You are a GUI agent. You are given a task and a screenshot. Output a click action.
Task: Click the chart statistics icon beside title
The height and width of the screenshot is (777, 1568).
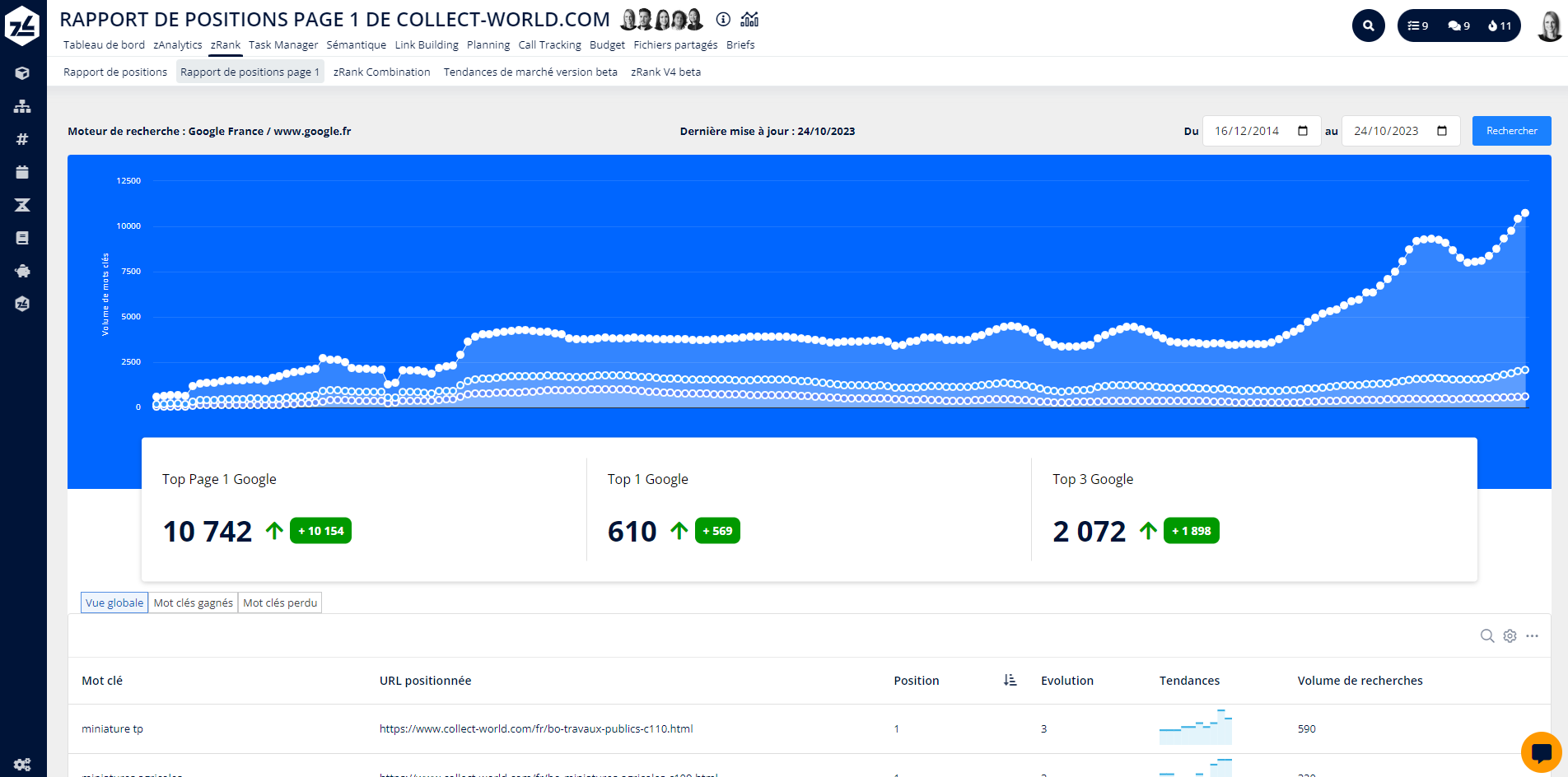tap(749, 19)
